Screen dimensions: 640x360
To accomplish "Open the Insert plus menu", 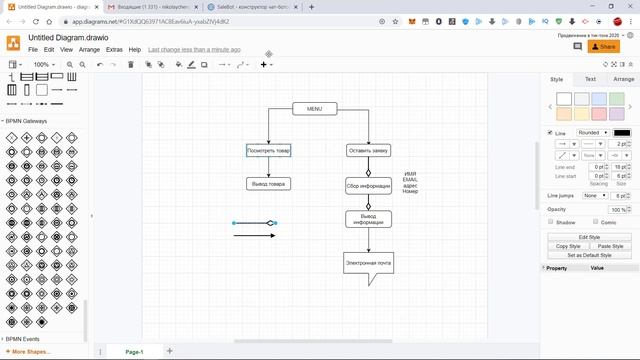I will pyautogui.click(x=266, y=64).
